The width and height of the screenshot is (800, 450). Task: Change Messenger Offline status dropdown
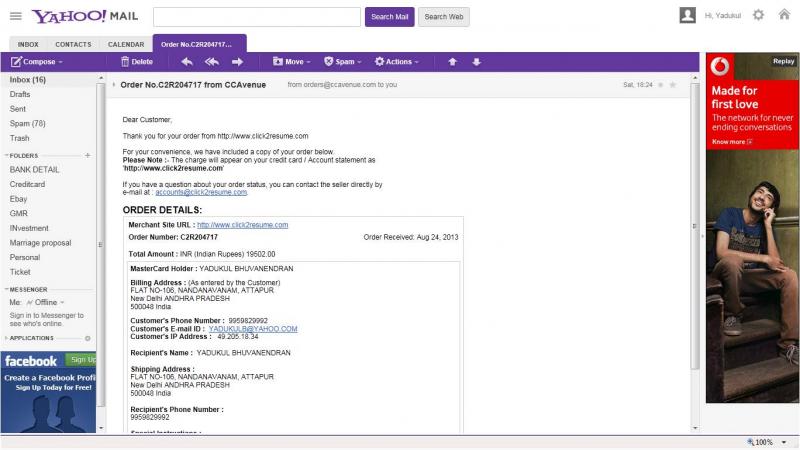[46, 302]
